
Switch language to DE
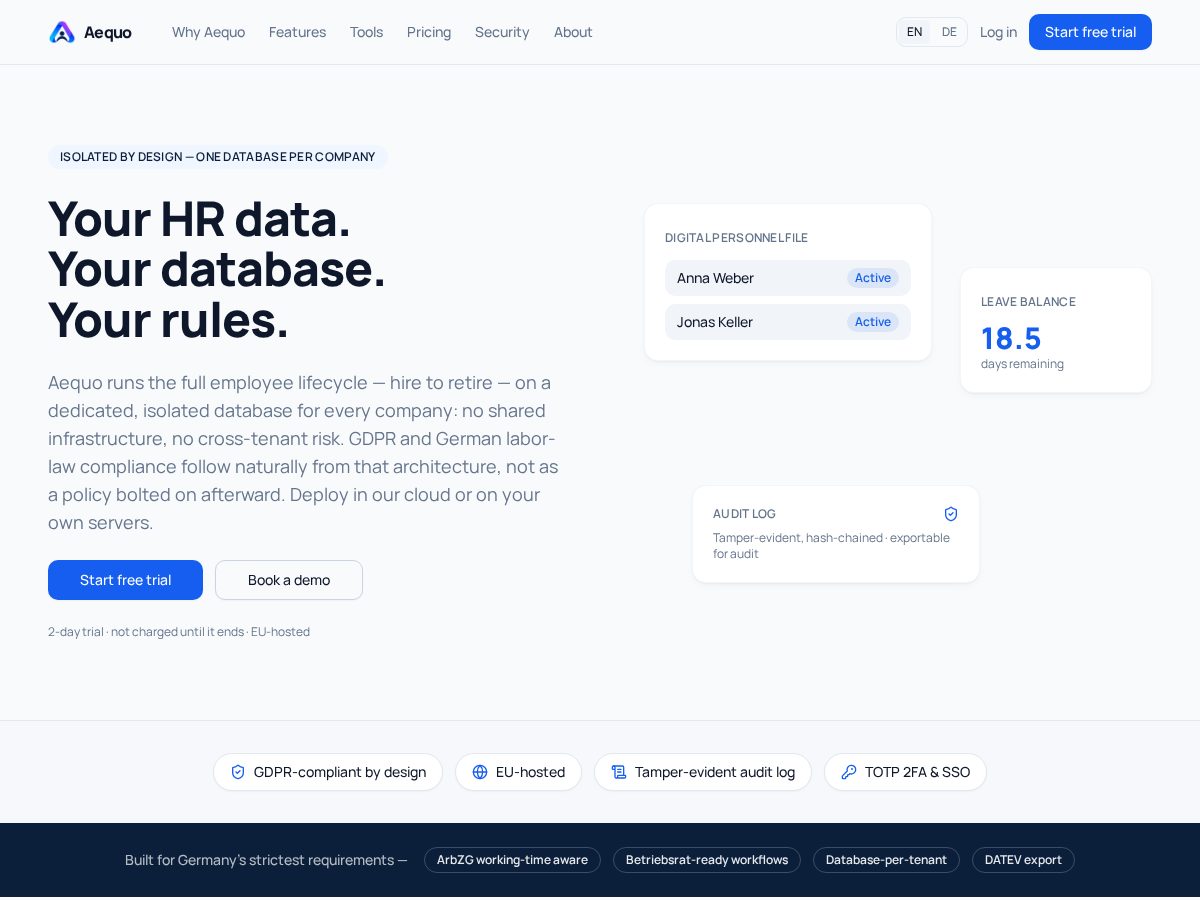[x=949, y=32]
